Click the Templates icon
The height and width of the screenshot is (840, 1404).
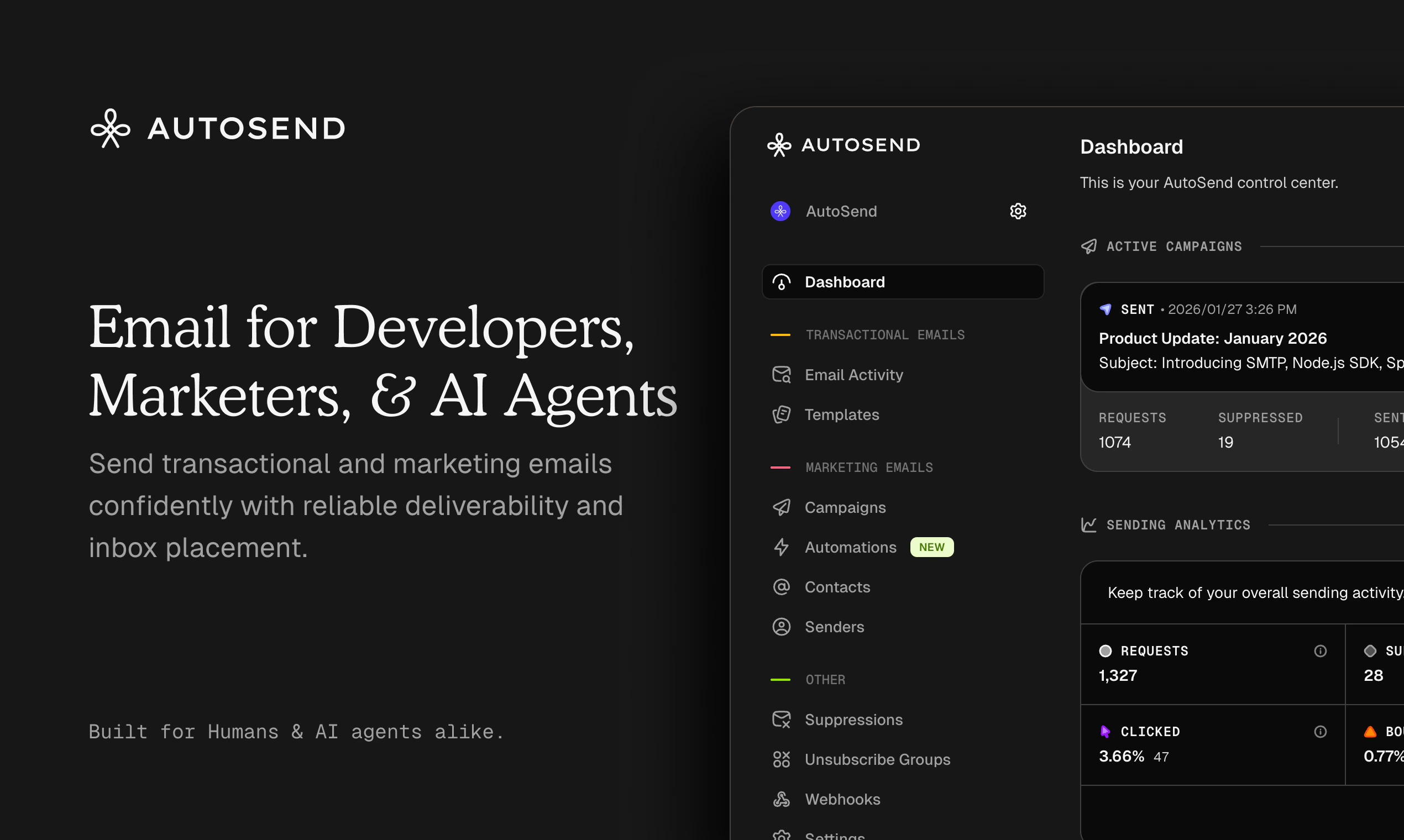(782, 414)
